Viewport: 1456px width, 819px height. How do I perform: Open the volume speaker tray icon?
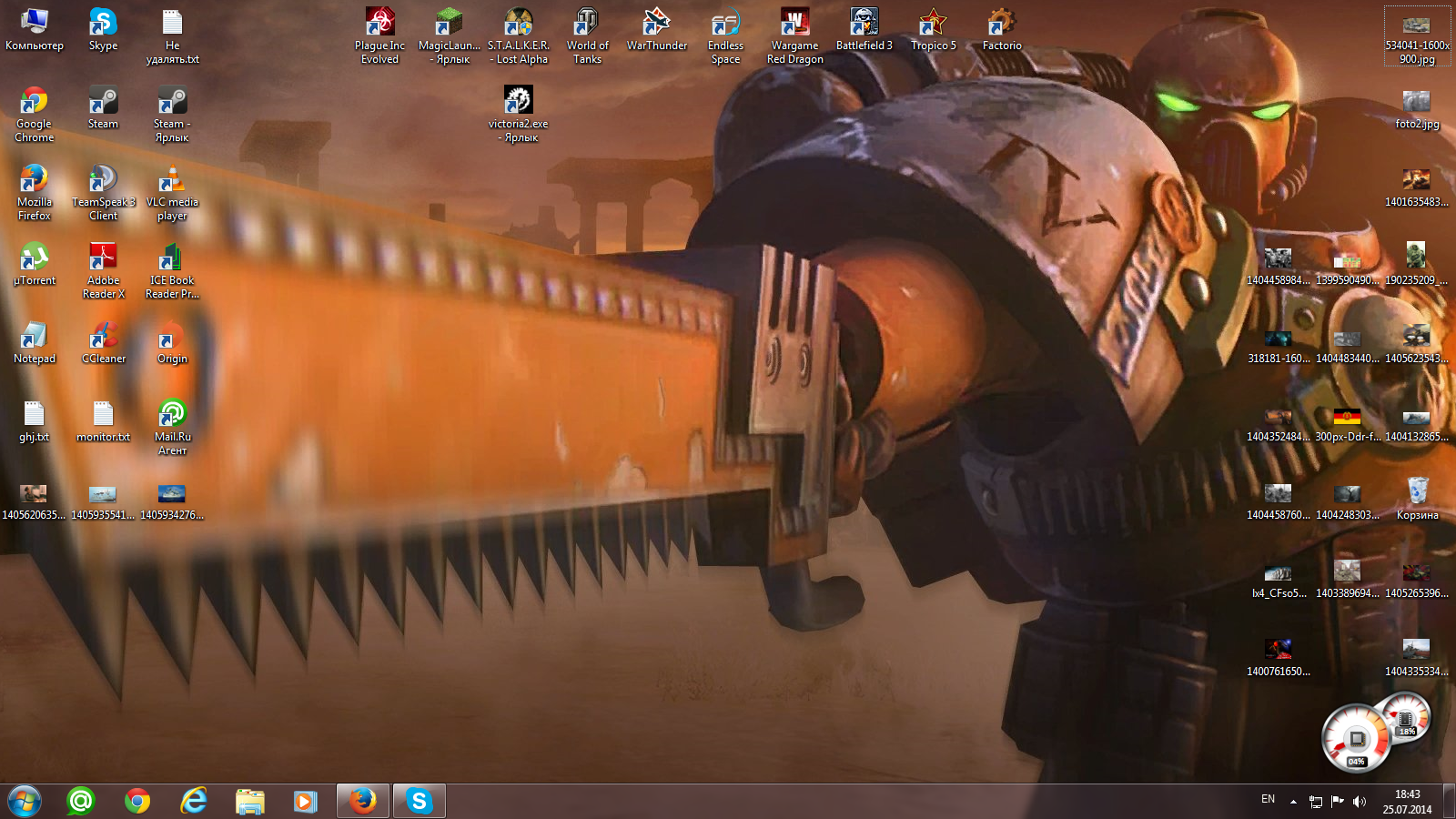click(x=1360, y=802)
